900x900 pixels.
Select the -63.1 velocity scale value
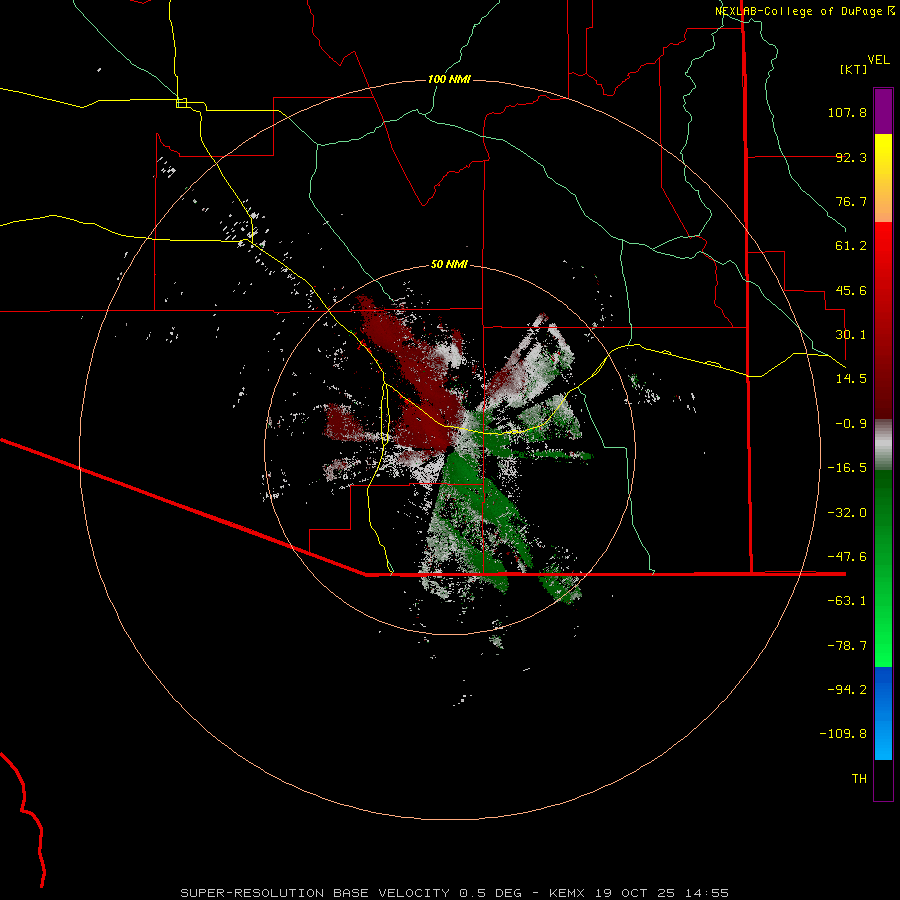tap(847, 601)
